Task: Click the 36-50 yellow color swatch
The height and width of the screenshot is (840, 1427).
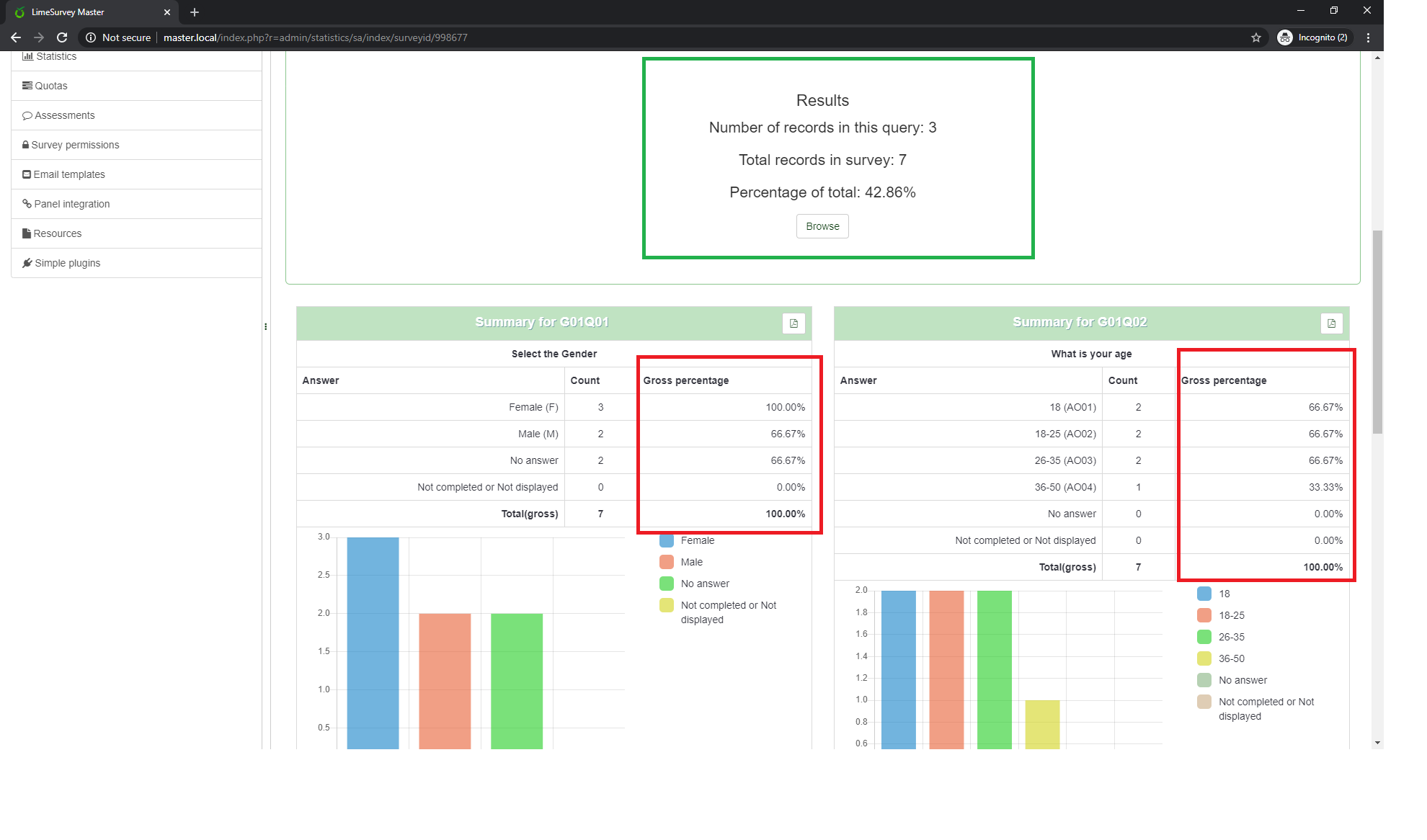Action: pos(1204,658)
